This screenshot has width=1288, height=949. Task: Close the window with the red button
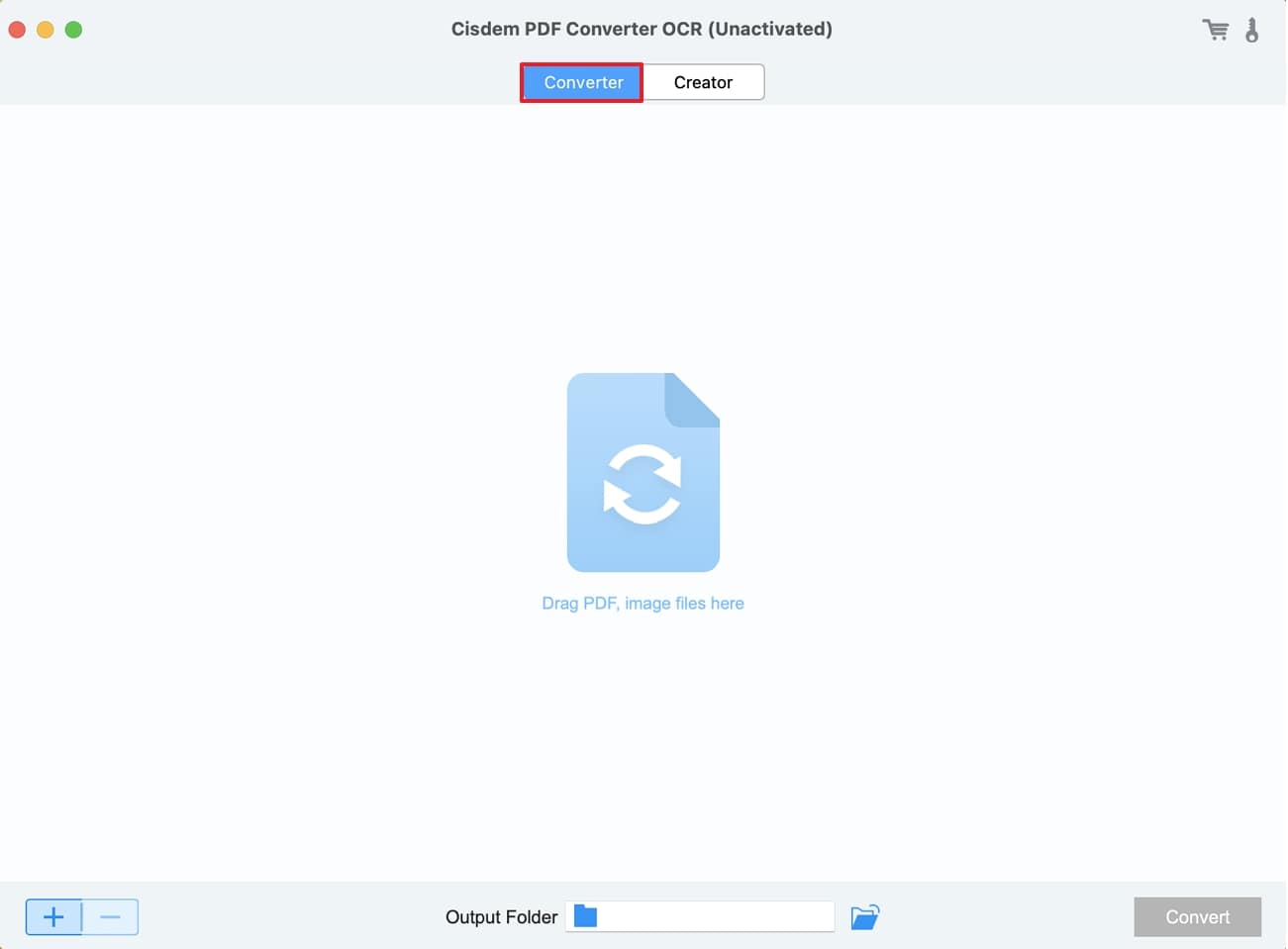coord(17,30)
